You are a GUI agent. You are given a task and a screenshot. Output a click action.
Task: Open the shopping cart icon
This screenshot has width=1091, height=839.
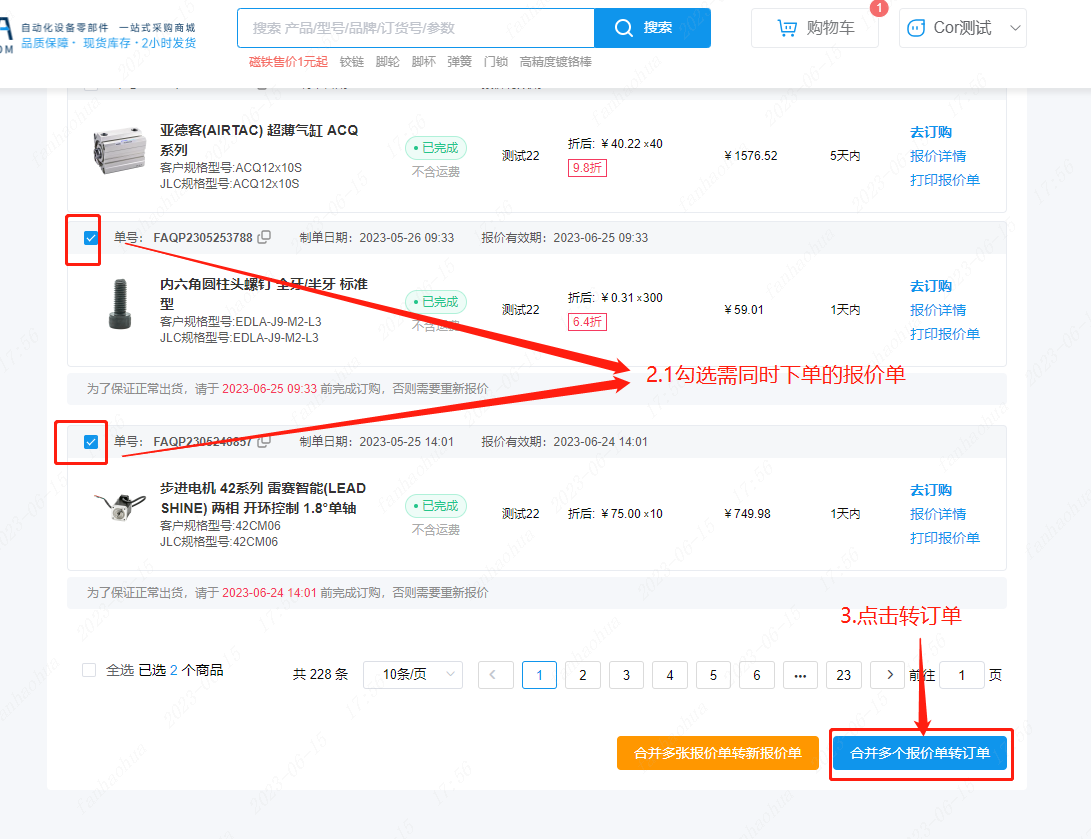coord(788,28)
